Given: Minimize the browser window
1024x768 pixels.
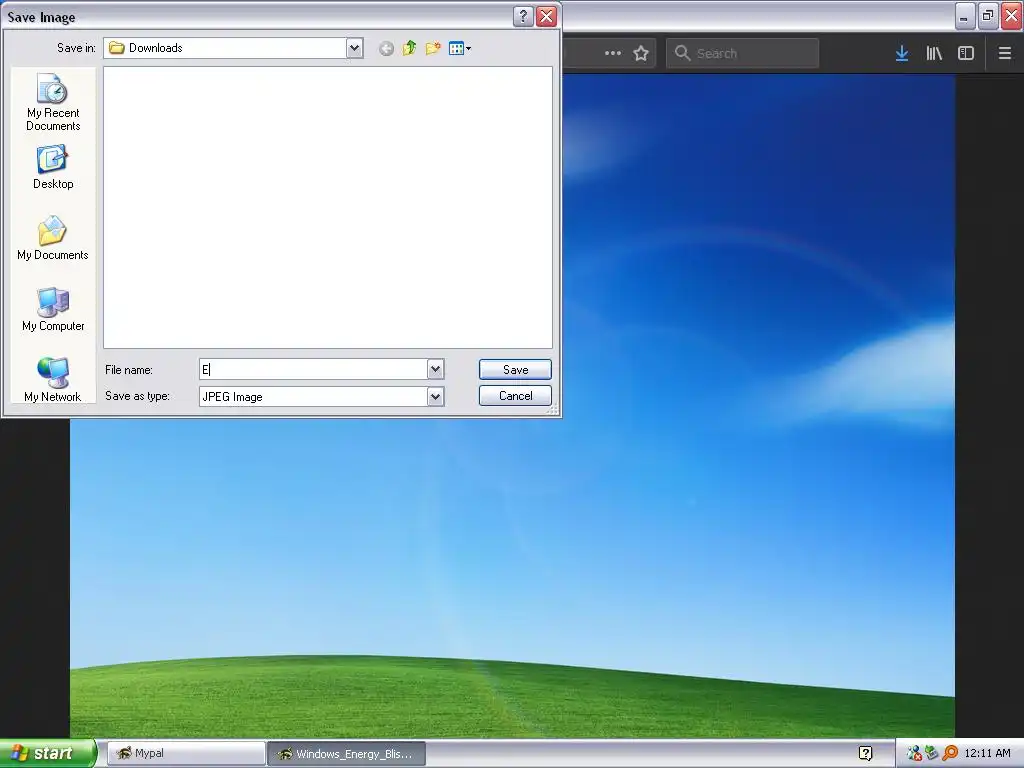Looking at the screenshot, I should click(965, 16).
